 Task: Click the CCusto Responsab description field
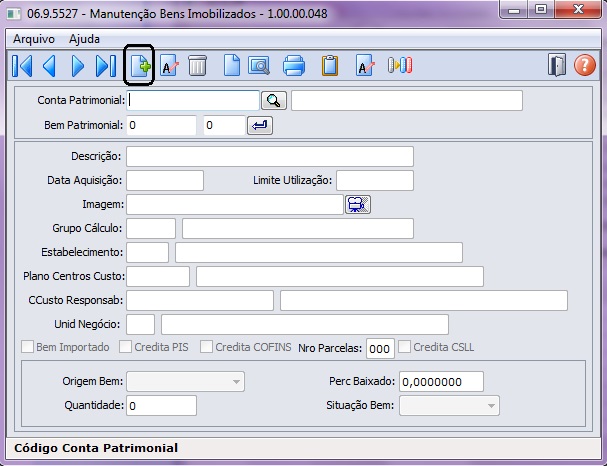click(x=424, y=300)
